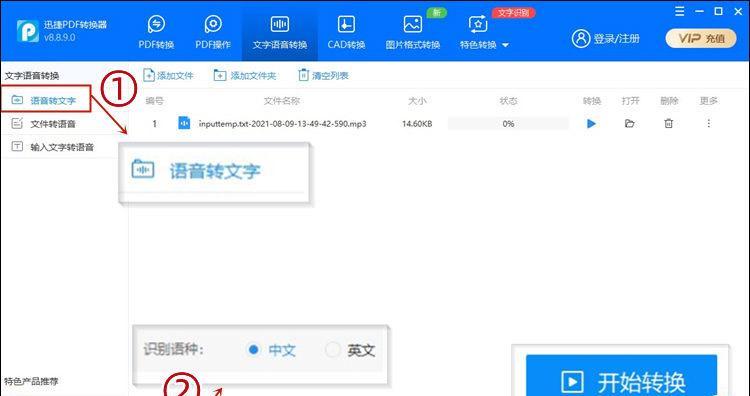The width and height of the screenshot is (750, 396).
Task: Open the hamburger main menu in the title bar
Action: point(679,11)
